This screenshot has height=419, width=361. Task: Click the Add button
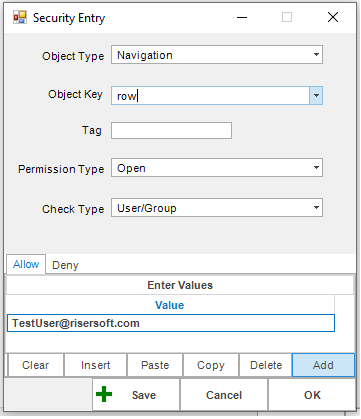click(x=323, y=365)
